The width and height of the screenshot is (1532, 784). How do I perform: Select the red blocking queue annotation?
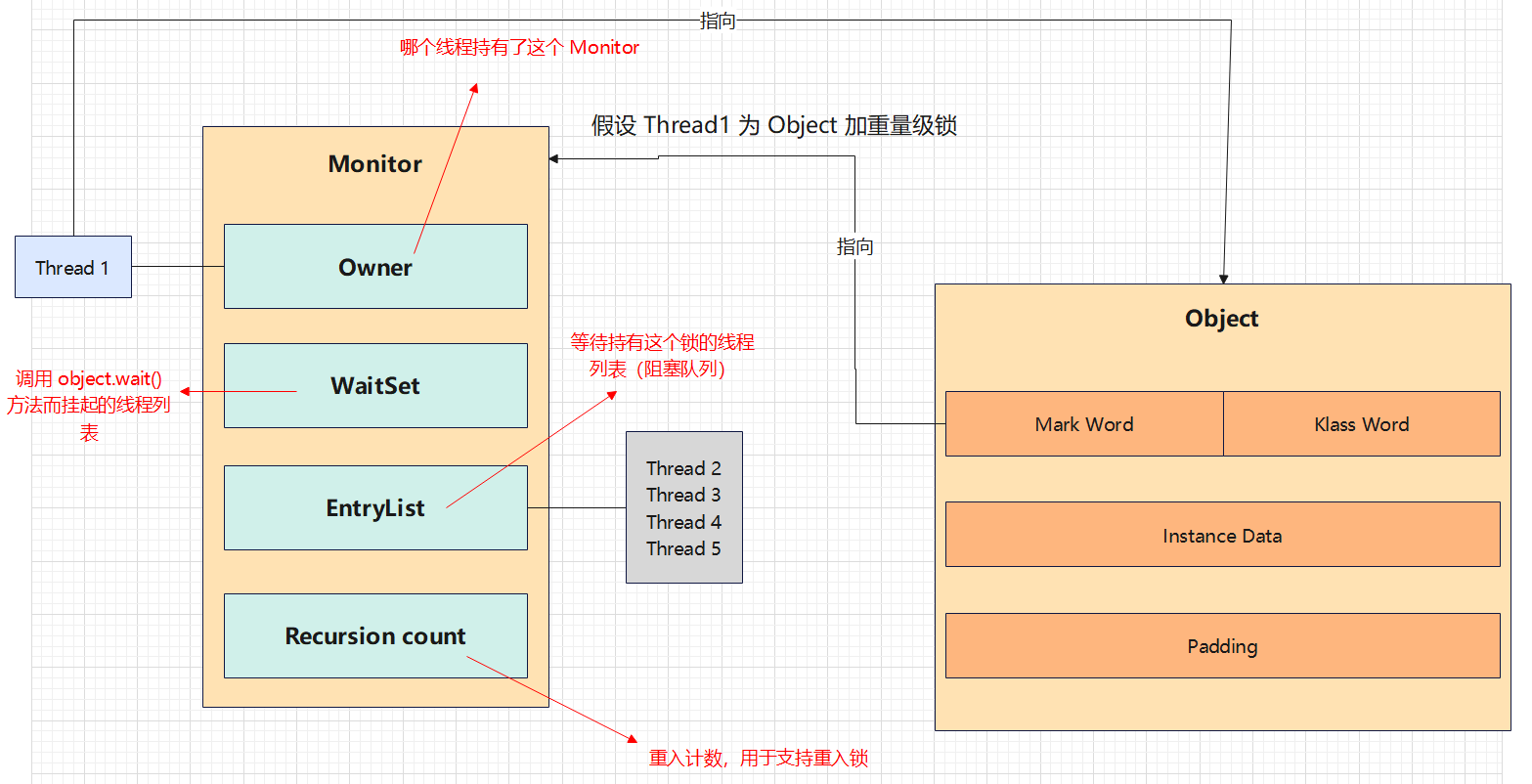662,356
